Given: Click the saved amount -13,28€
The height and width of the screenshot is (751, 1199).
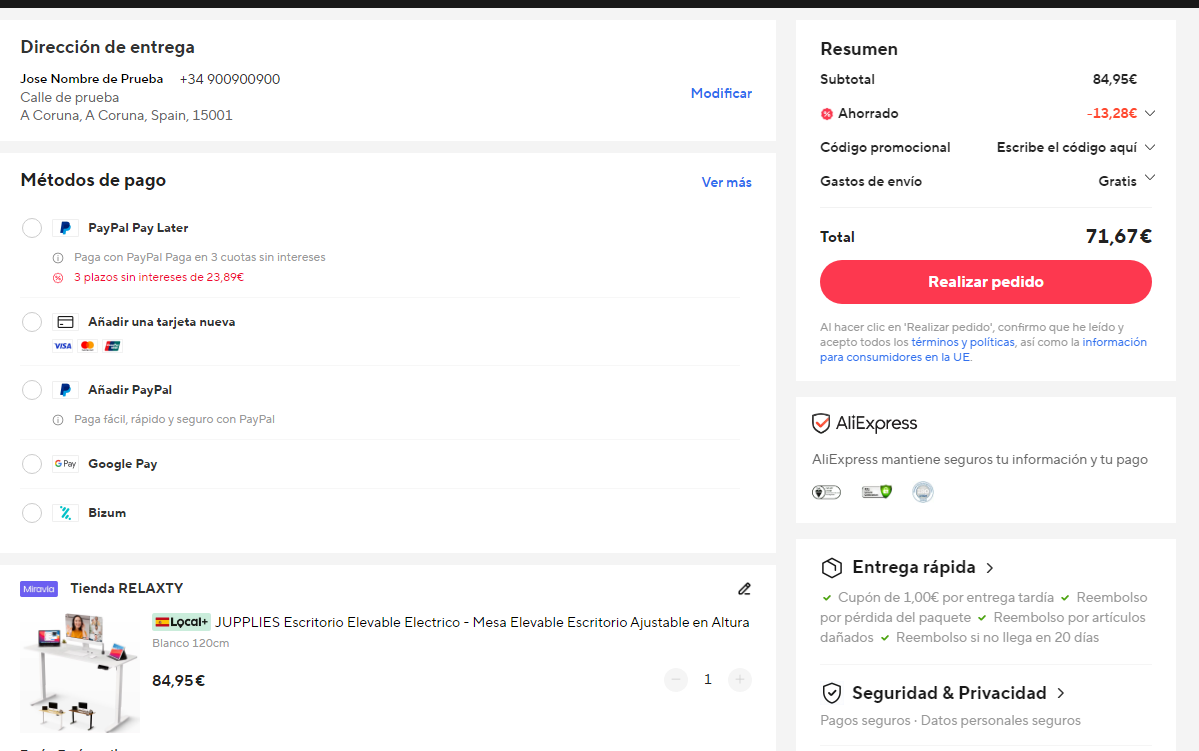Looking at the screenshot, I should 1112,114.
